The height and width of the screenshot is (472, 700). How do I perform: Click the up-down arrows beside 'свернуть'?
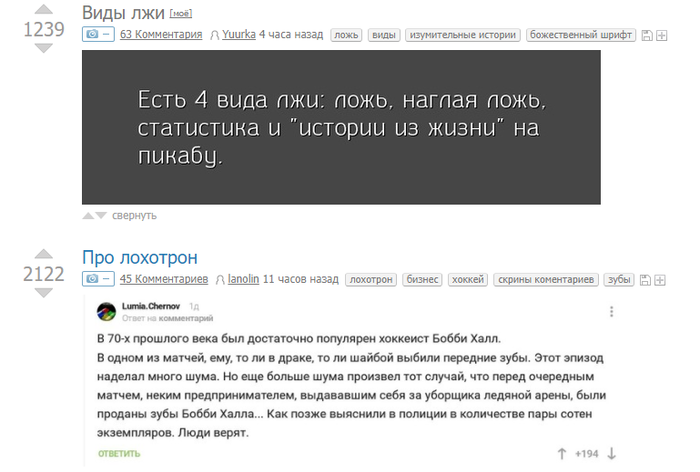tap(95, 216)
